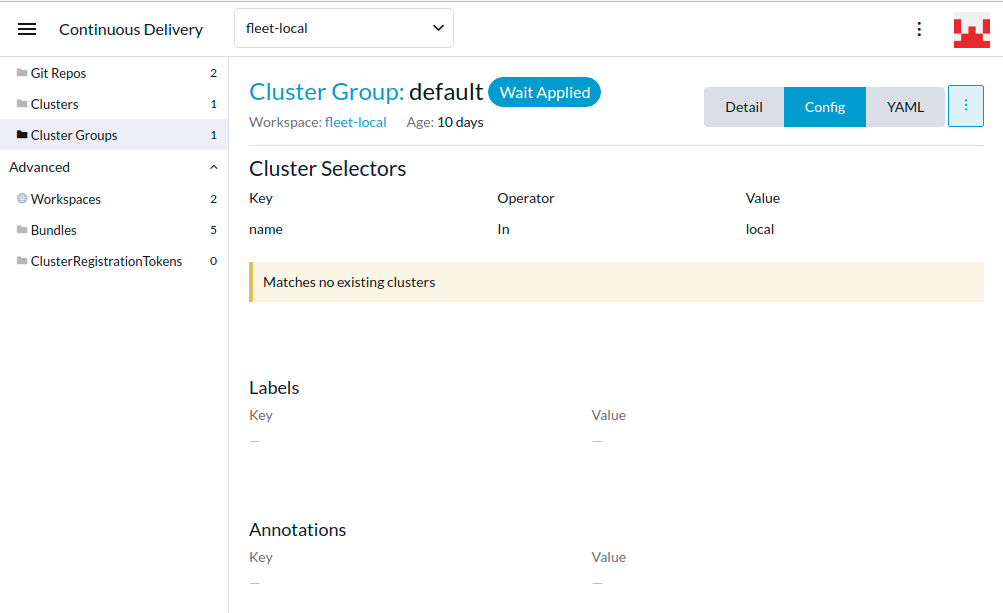Click the globe icon beside Workspaces
The width and height of the screenshot is (1003, 613).
[x=20, y=199]
